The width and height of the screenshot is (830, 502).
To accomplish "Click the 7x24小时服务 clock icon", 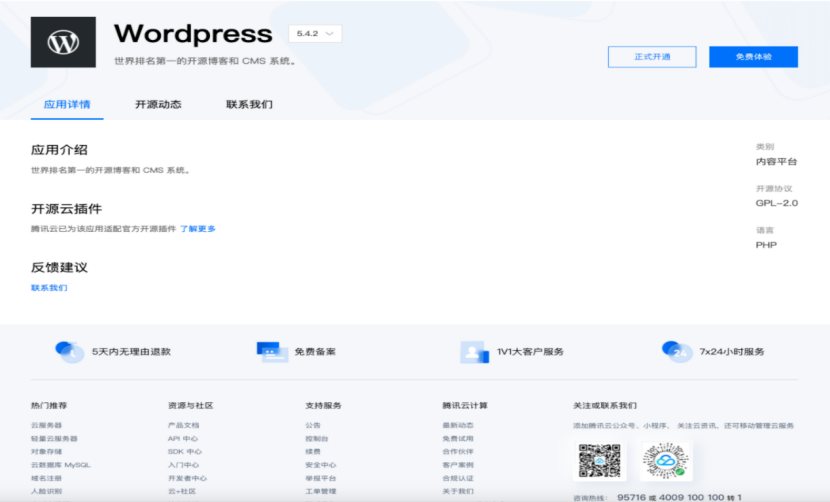I will [677, 352].
